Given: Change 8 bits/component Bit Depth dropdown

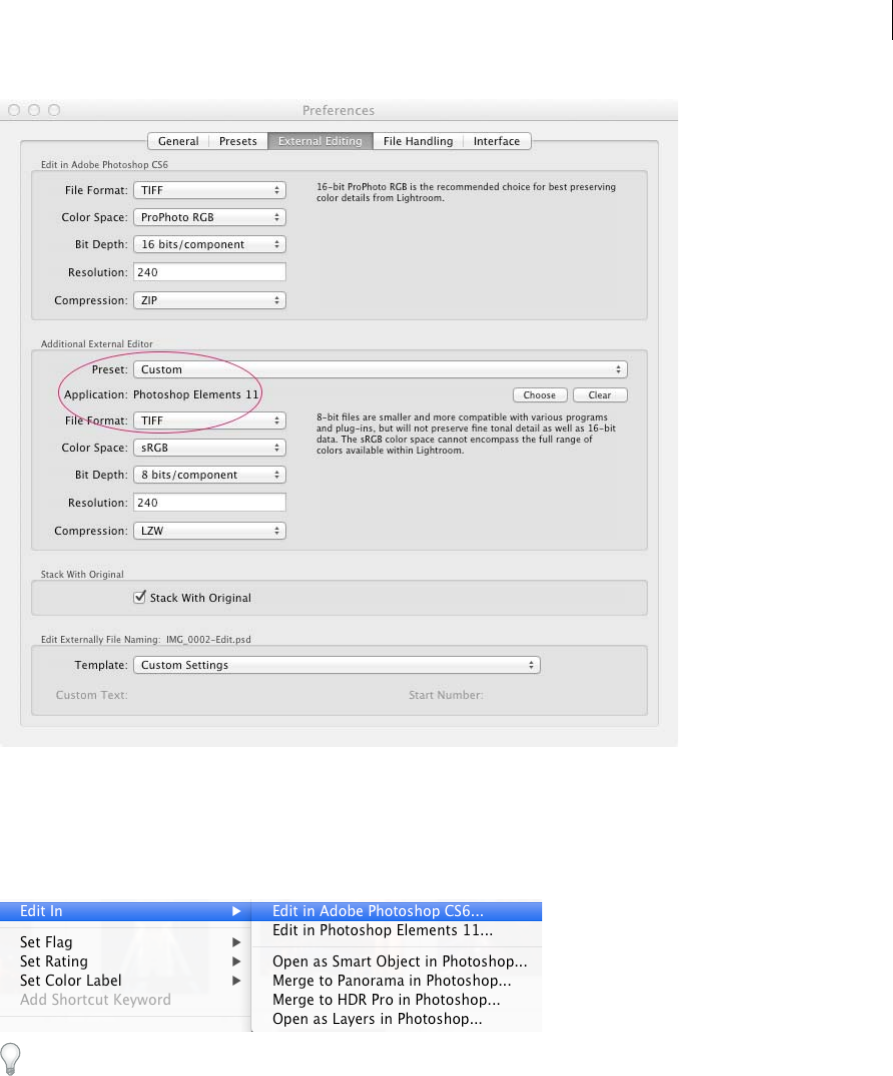Looking at the screenshot, I should pyautogui.click(x=209, y=475).
